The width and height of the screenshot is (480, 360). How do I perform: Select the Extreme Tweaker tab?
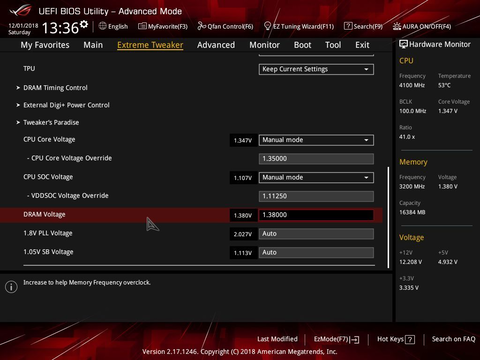coord(150,45)
